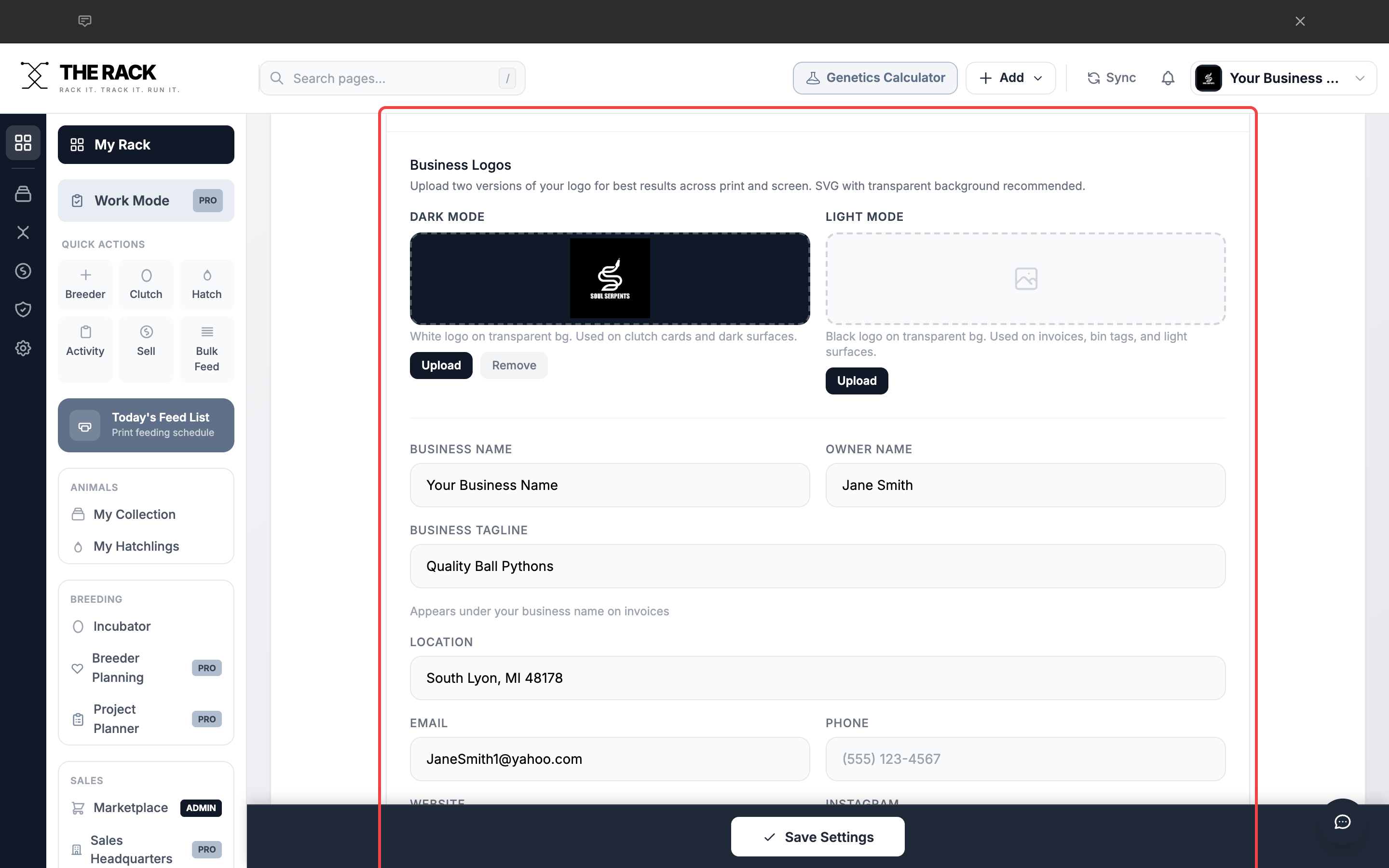This screenshot has height=868, width=1389.
Task: Open My Rack page
Action: [146, 145]
